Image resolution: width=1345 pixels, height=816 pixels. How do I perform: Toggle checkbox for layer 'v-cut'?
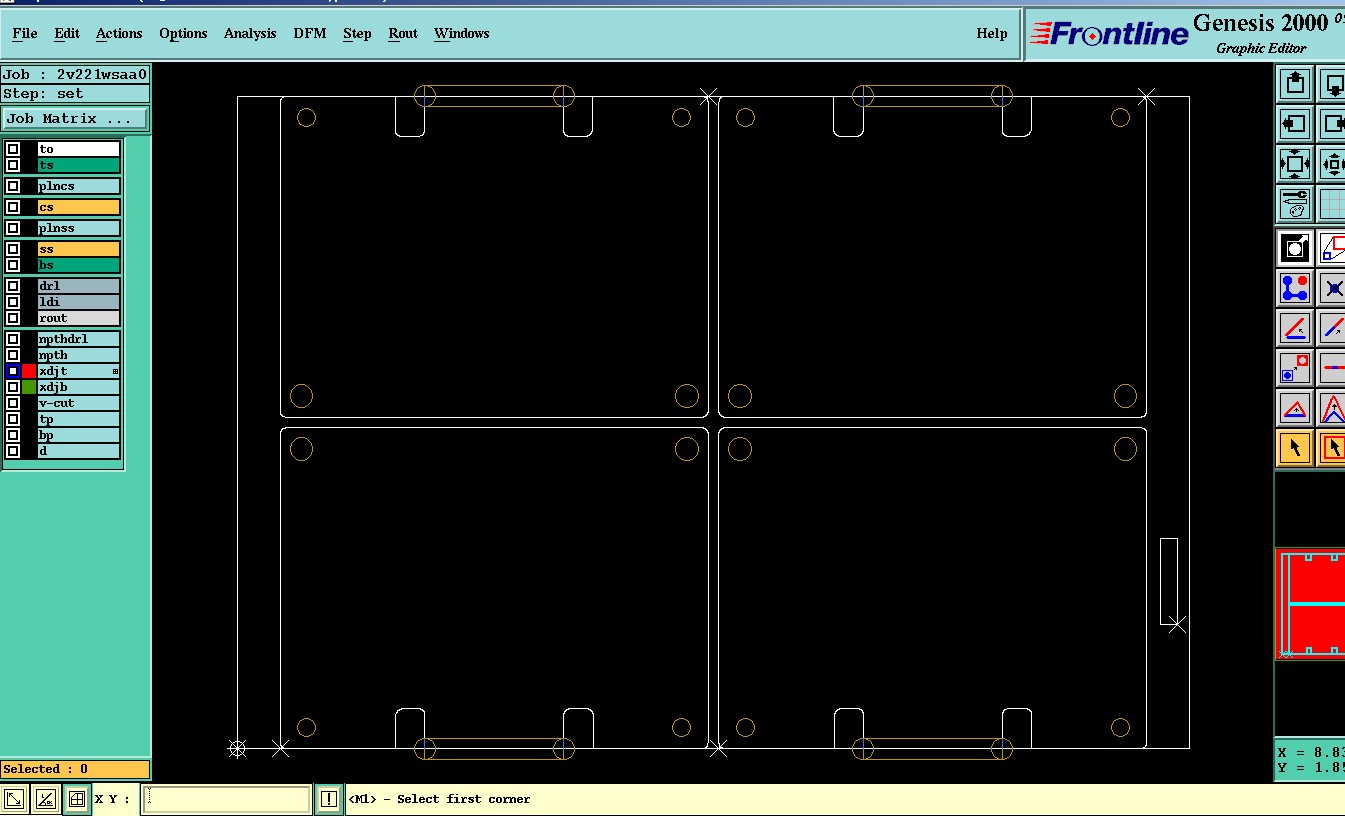coord(13,403)
